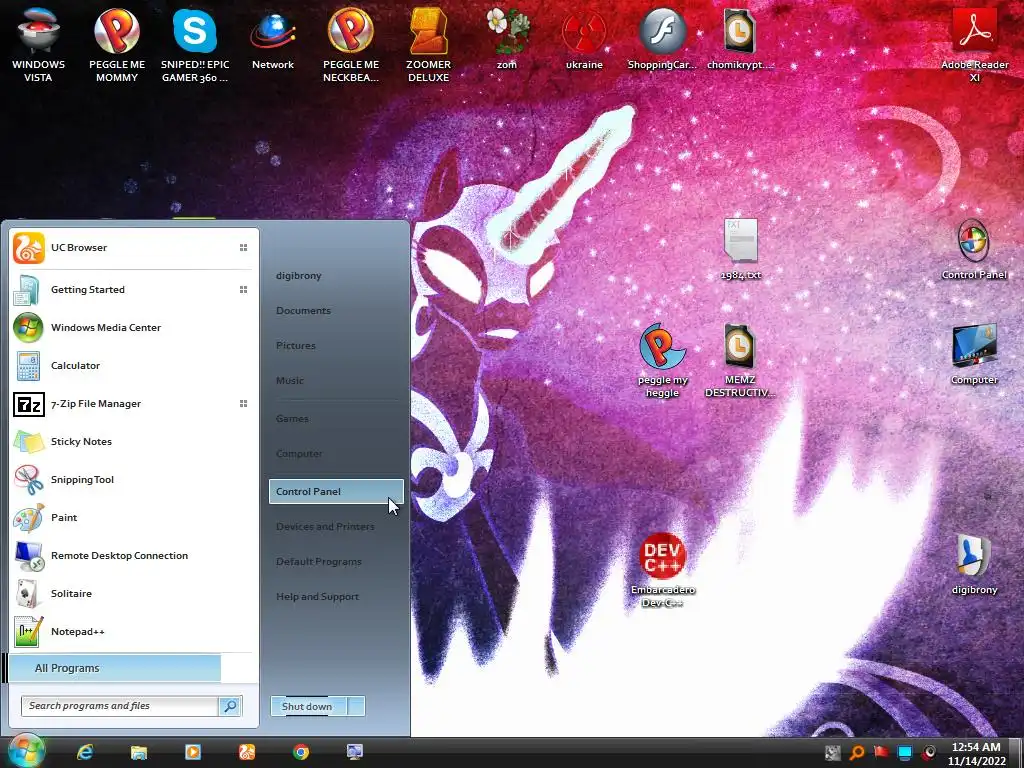The width and height of the screenshot is (1024, 768).
Task: Select digibrony desktop folder icon
Action: [x=974, y=564]
